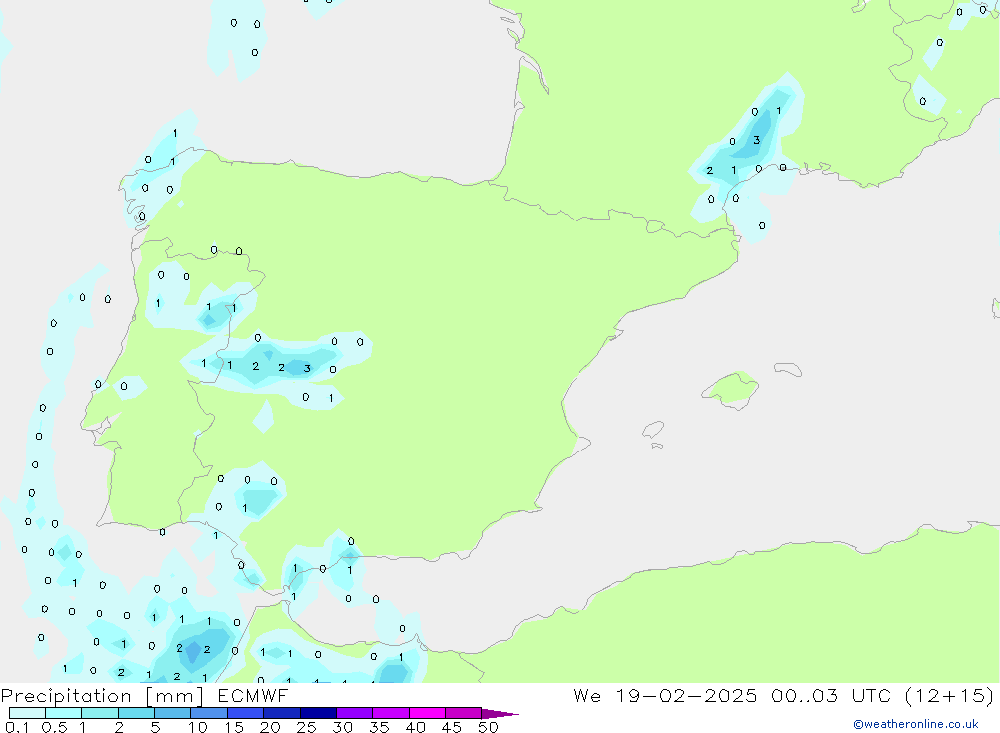This screenshot has width=1000, height=733.
Task: Click the 30–35 mm violet legend swatch
Action: click(x=355, y=713)
